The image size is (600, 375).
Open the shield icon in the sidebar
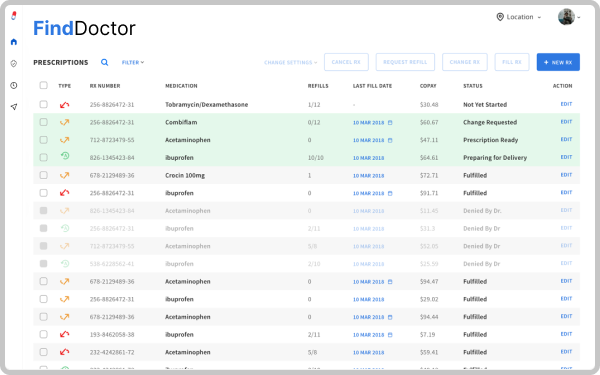[x=14, y=64]
